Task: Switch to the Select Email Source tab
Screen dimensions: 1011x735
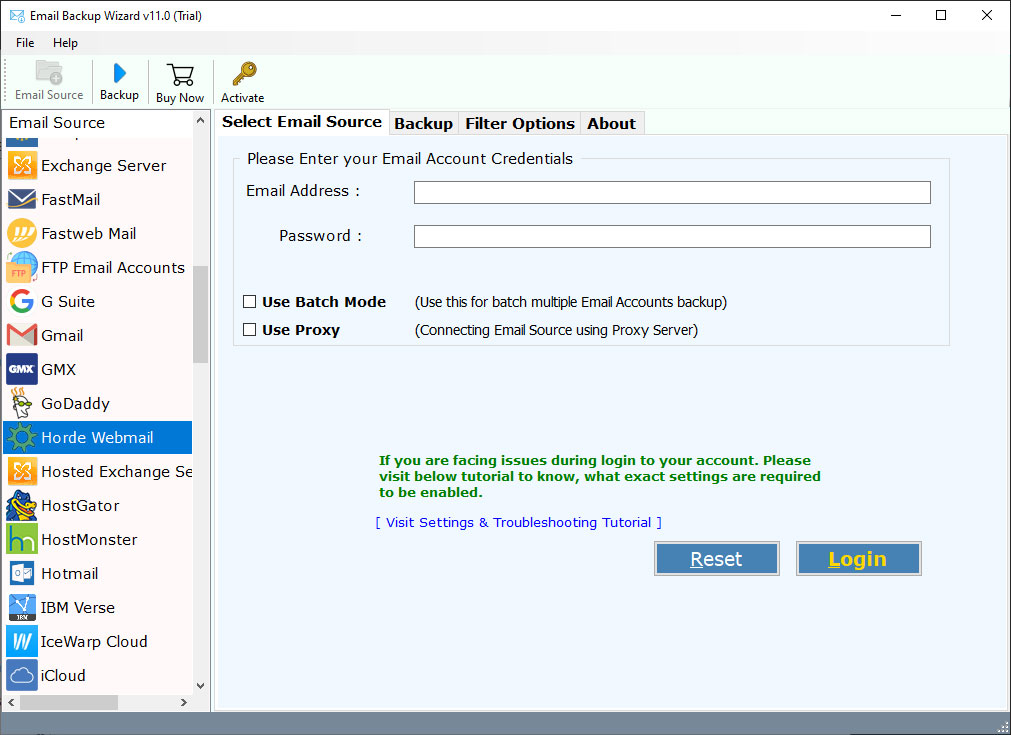Action: 302,122
